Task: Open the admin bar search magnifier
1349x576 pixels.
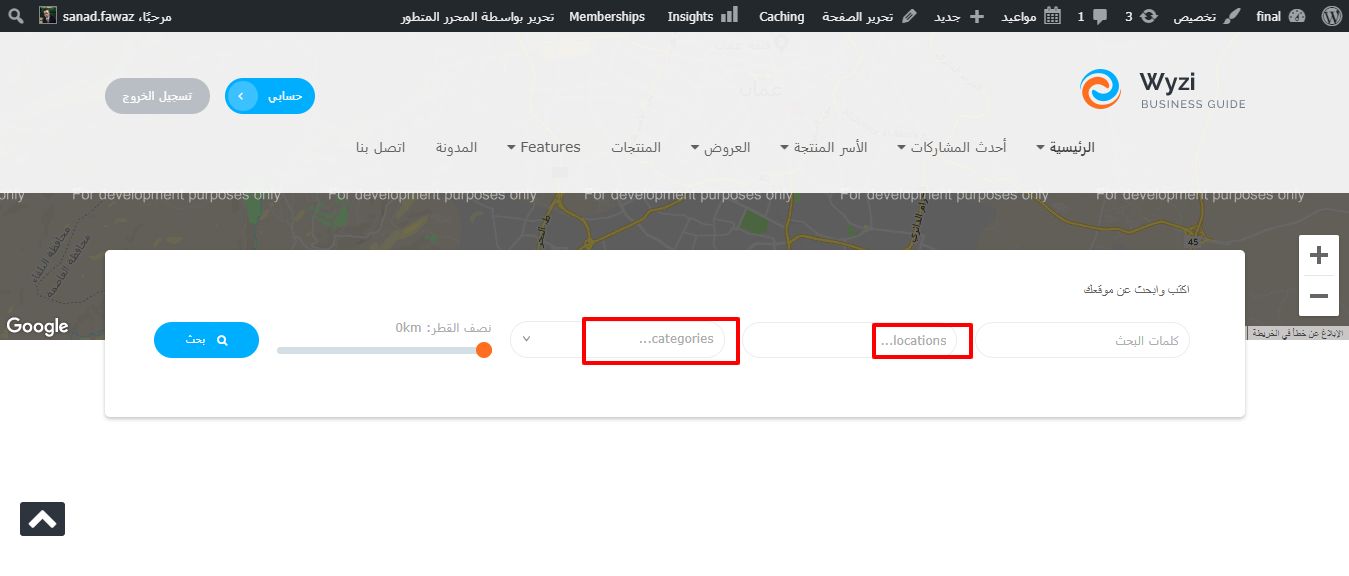Action: point(16,16)
